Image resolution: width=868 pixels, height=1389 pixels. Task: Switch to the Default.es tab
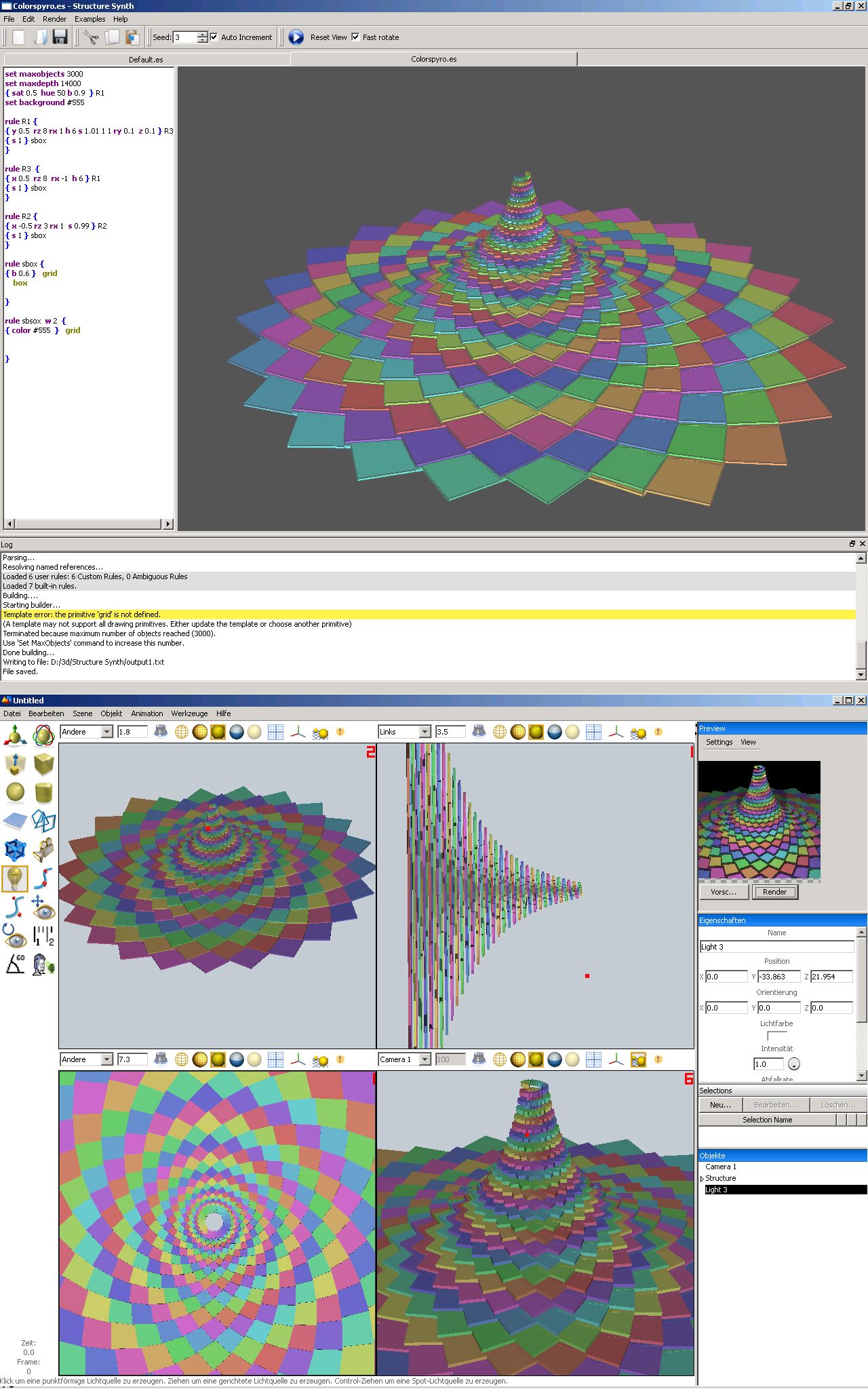tap(146, 60)
